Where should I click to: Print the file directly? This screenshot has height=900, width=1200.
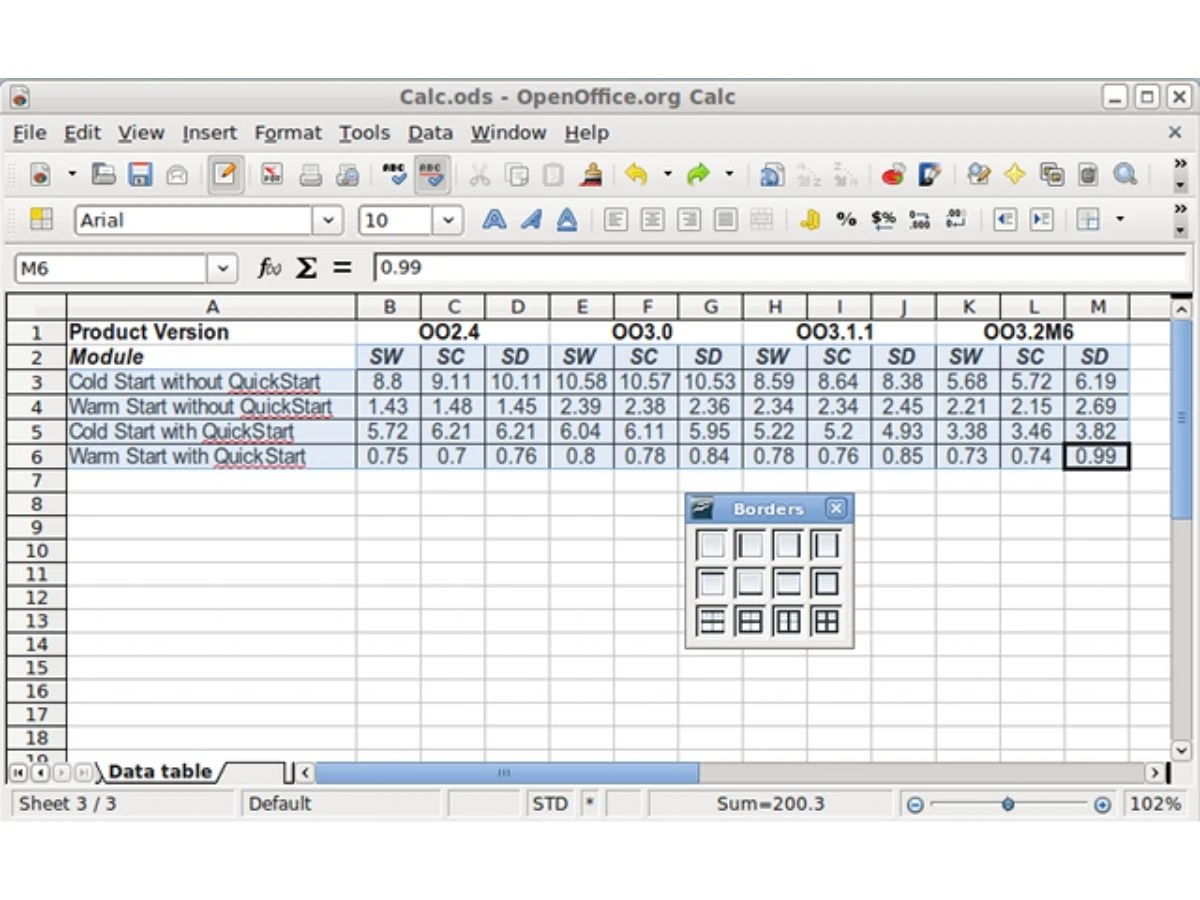click(310, 175)
